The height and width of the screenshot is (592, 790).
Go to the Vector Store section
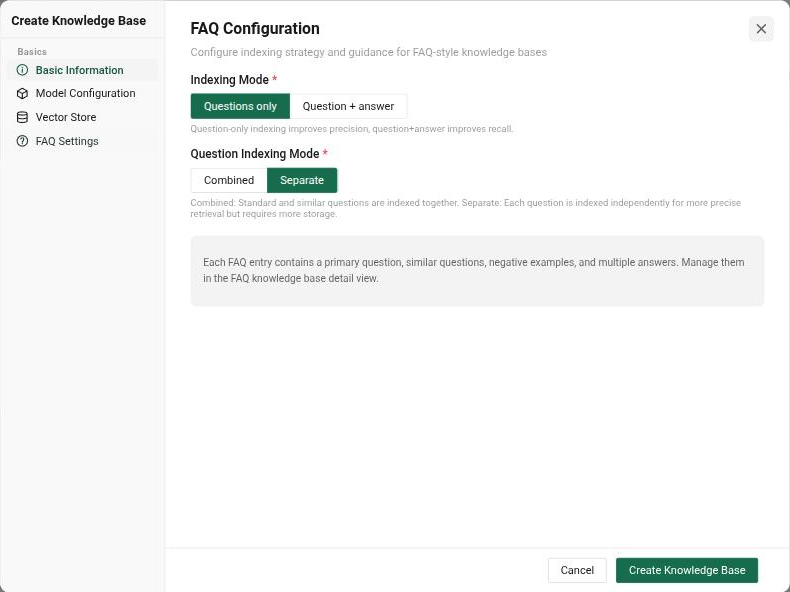83,117
